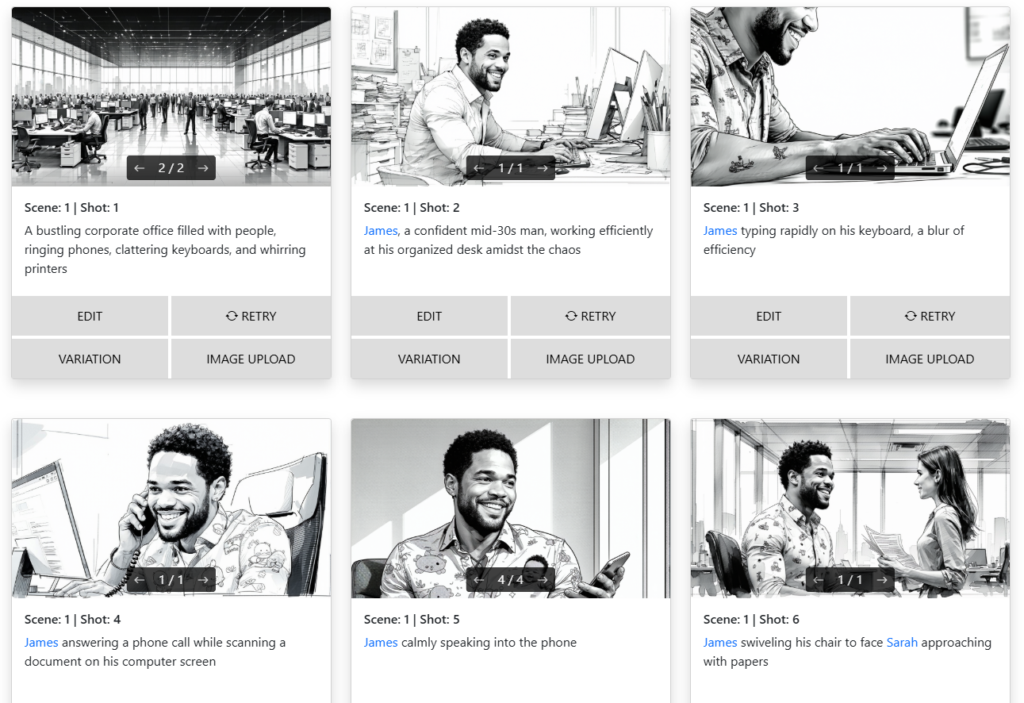
Task: Click the 2/2 page indicator on Shot 1
Action: [x=170, y=167]
